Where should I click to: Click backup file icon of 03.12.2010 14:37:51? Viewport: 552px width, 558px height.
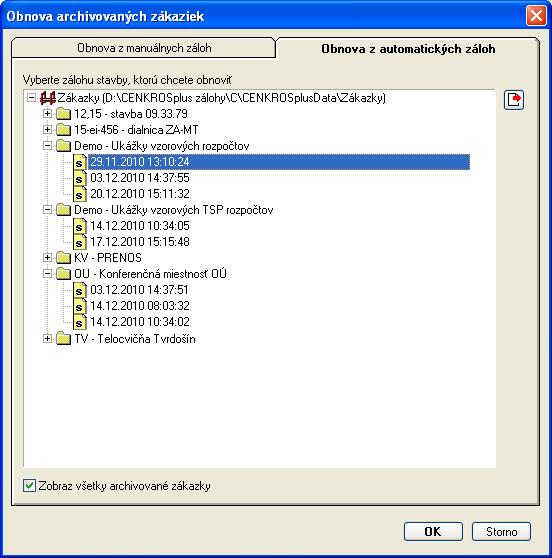click(80, 290)
